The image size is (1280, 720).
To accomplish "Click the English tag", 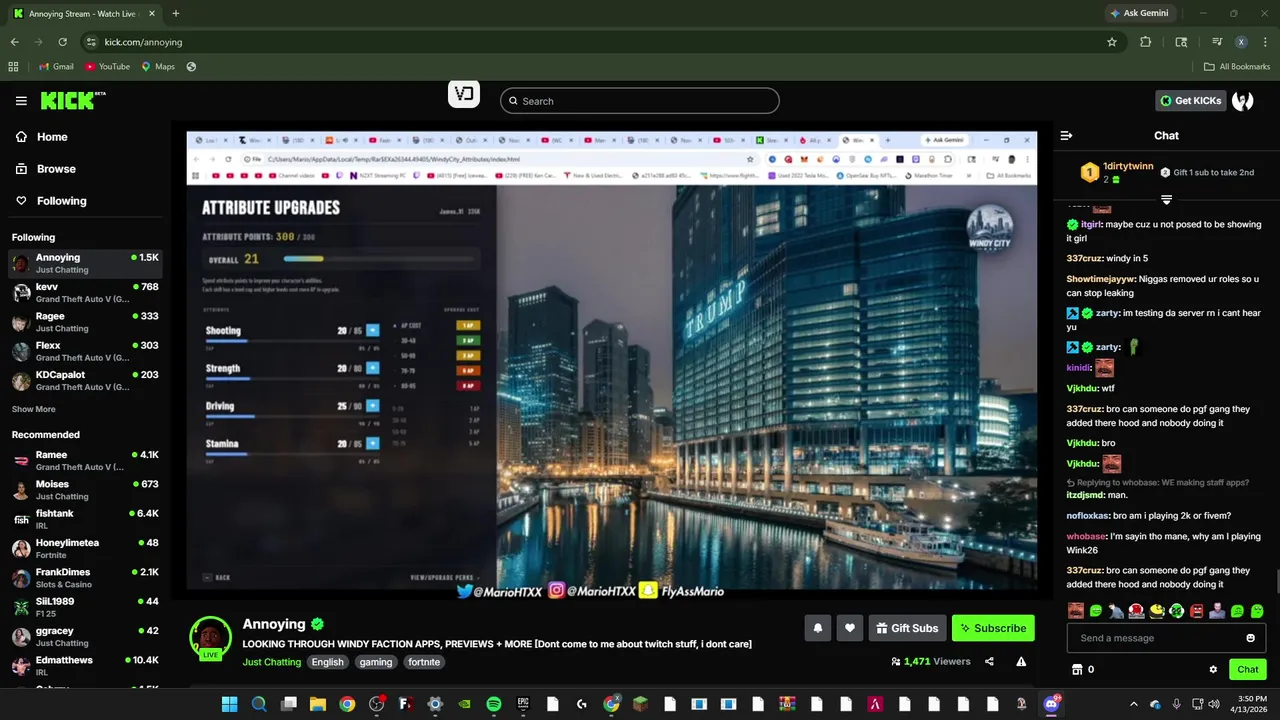I will pyautogui.click(x=327, y=662).
